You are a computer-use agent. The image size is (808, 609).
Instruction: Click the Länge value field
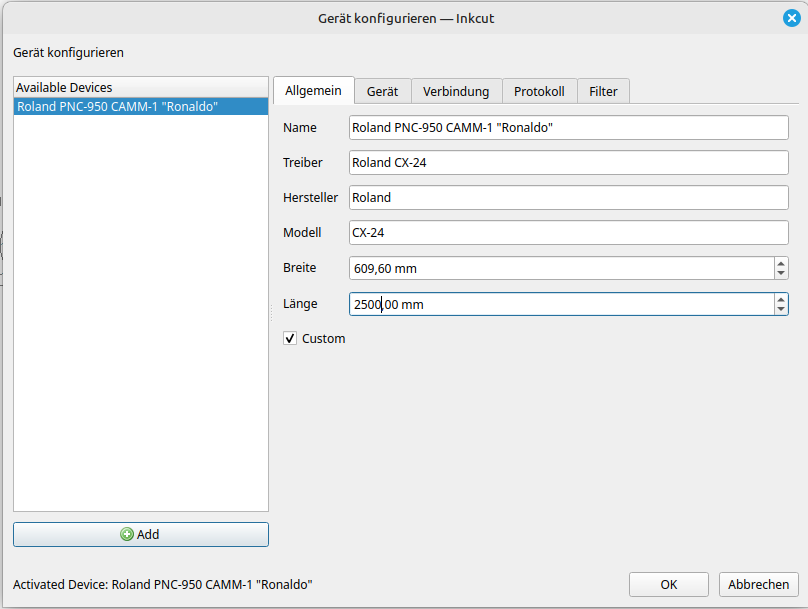561,304
